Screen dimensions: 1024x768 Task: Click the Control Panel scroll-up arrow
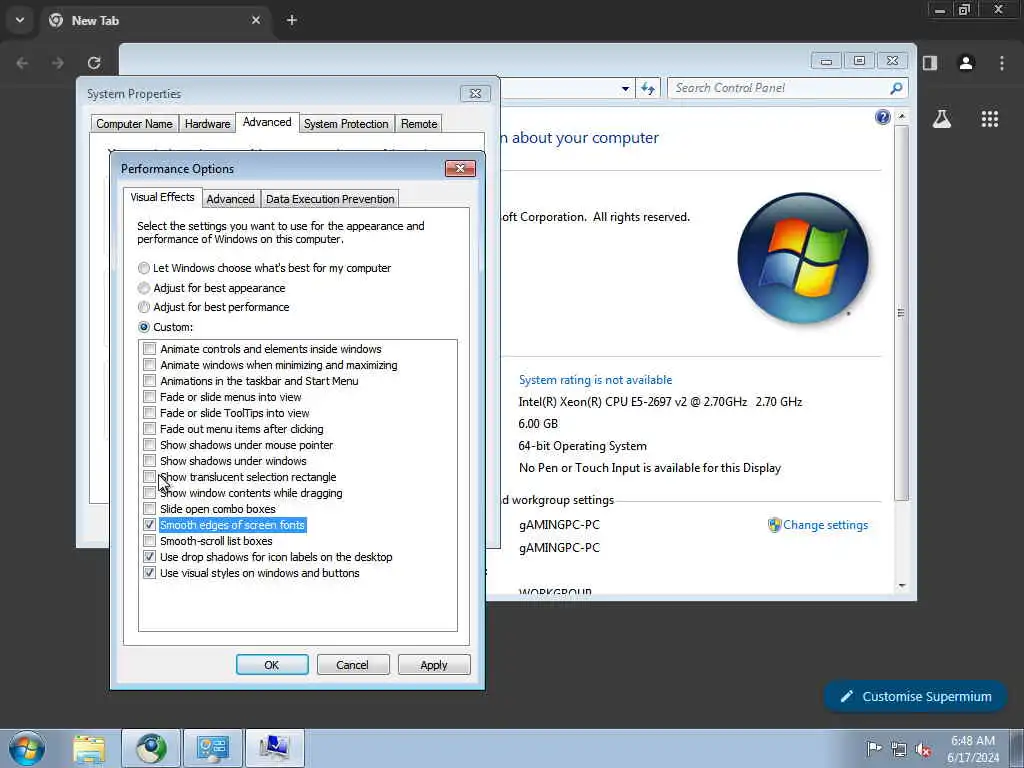[902, 116]
